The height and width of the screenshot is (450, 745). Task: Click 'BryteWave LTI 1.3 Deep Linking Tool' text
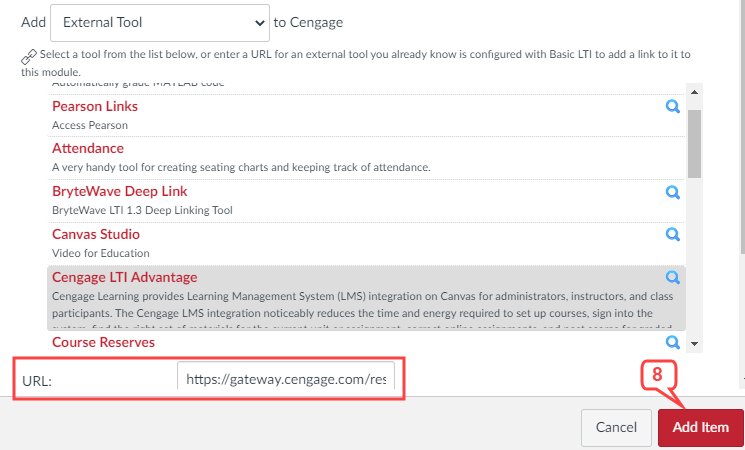[x=142, y=211]
